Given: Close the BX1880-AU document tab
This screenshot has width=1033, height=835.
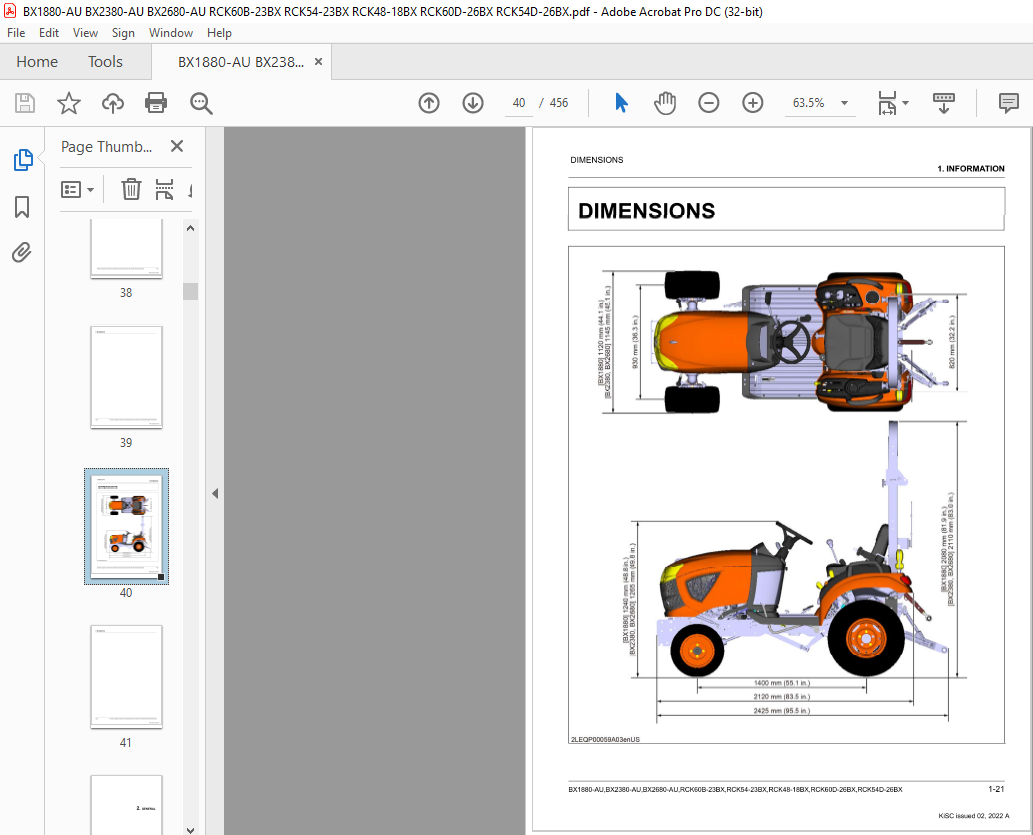Looking at the screenshot, I should pyautogui.click(x=318, y=61).
